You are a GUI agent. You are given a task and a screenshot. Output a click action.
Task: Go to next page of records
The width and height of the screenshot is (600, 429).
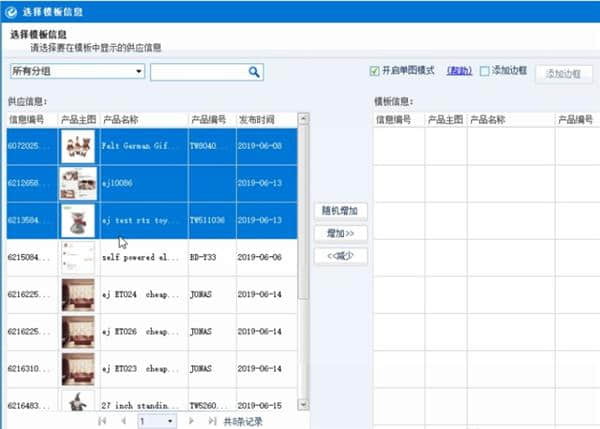[191, 421]
